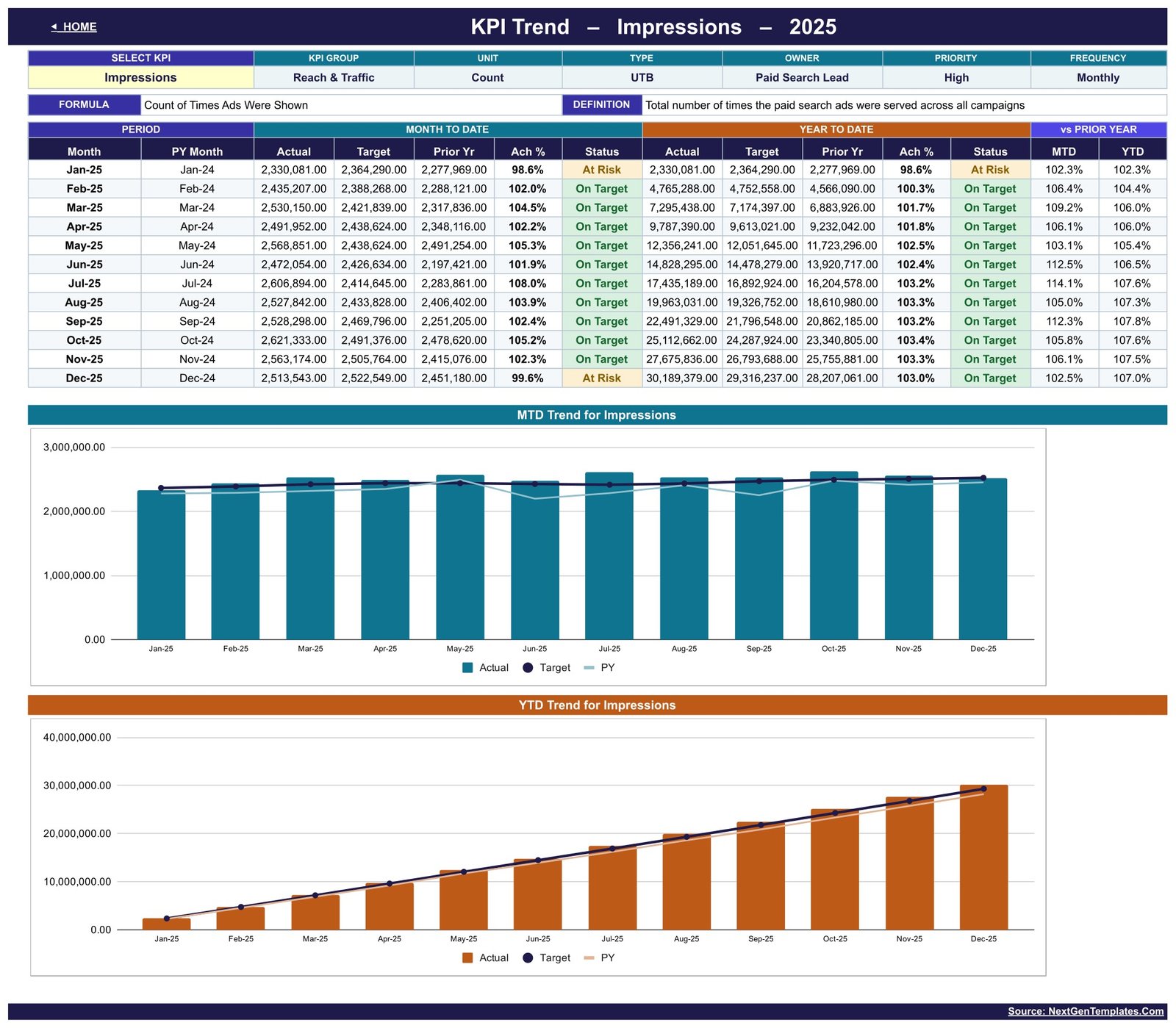This screenshot has height=1028, width=1176.
Task: Click the teal Actual legend swatch in MTD chart
Action: (467, 668)
